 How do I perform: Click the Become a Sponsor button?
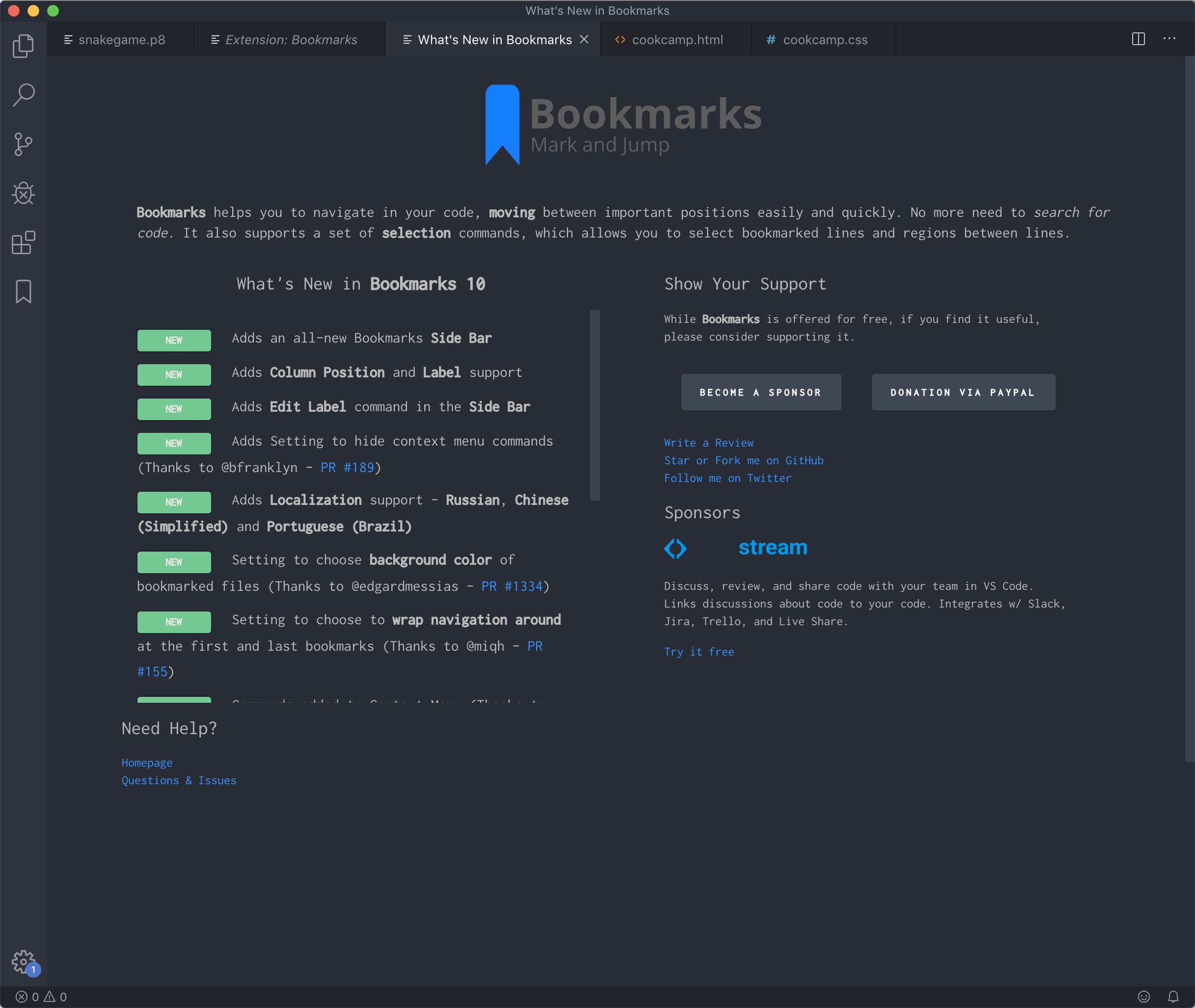(x=760, y=392)
